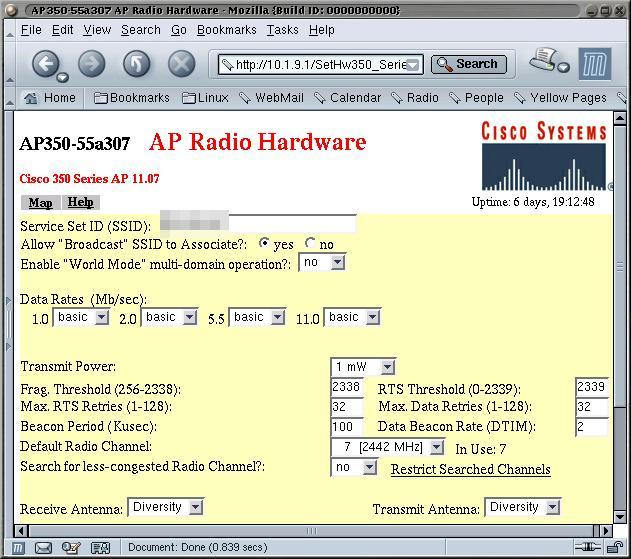631x559 pixels.
Task: Open the File menu
Action: 31,30
